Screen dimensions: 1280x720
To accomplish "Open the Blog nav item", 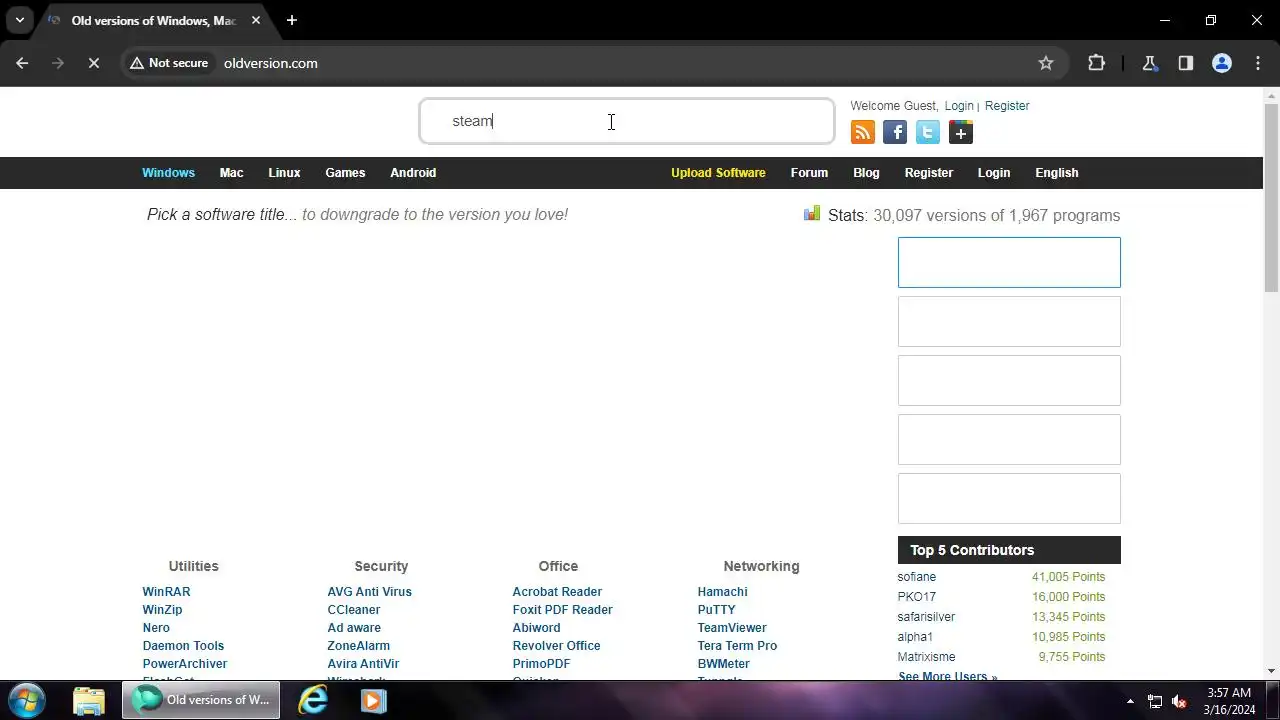I will point(866,173).
